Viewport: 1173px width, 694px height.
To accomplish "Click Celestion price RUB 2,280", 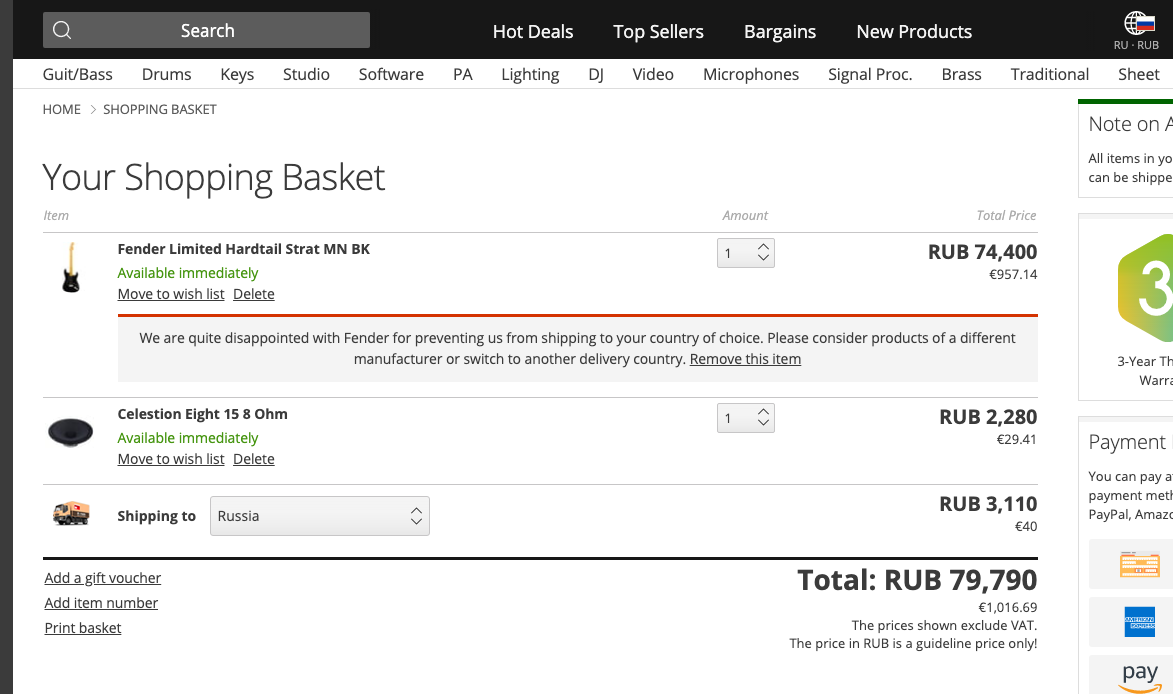I will [988, 417].
